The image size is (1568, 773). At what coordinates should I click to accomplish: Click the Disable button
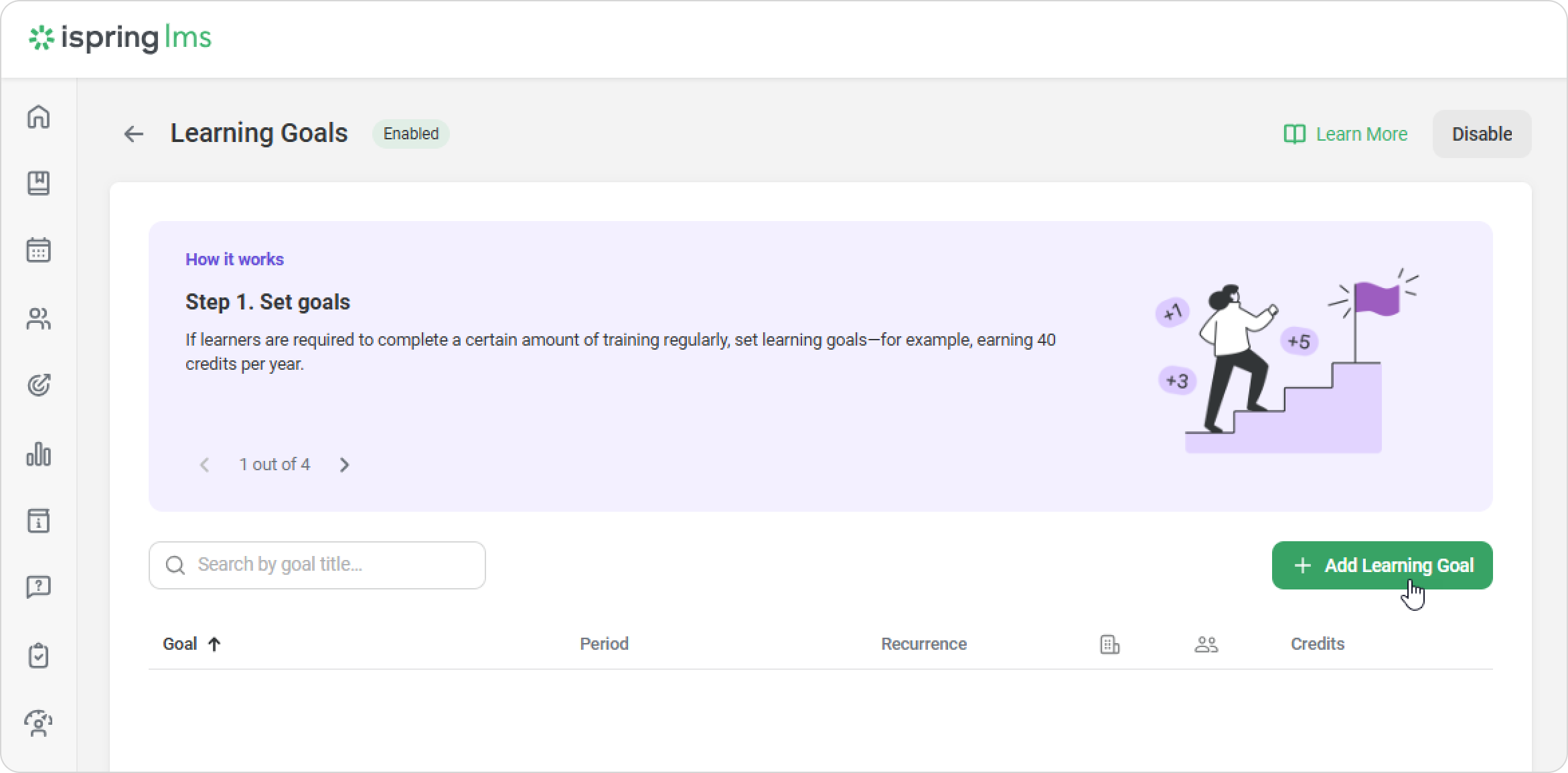pos(1481,134)
